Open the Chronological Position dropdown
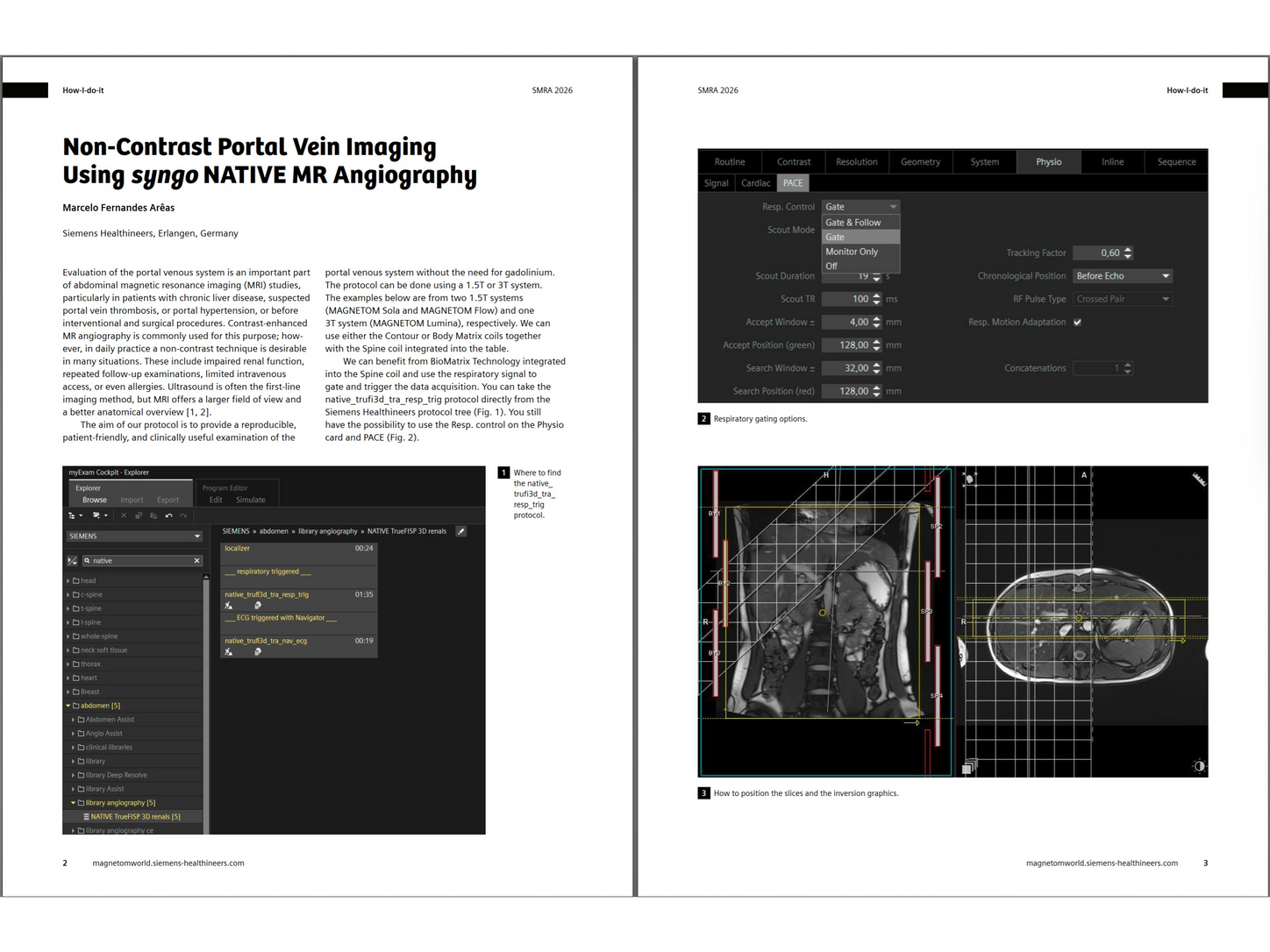The image size is (1270, 952). click(x=1123, y=276)
